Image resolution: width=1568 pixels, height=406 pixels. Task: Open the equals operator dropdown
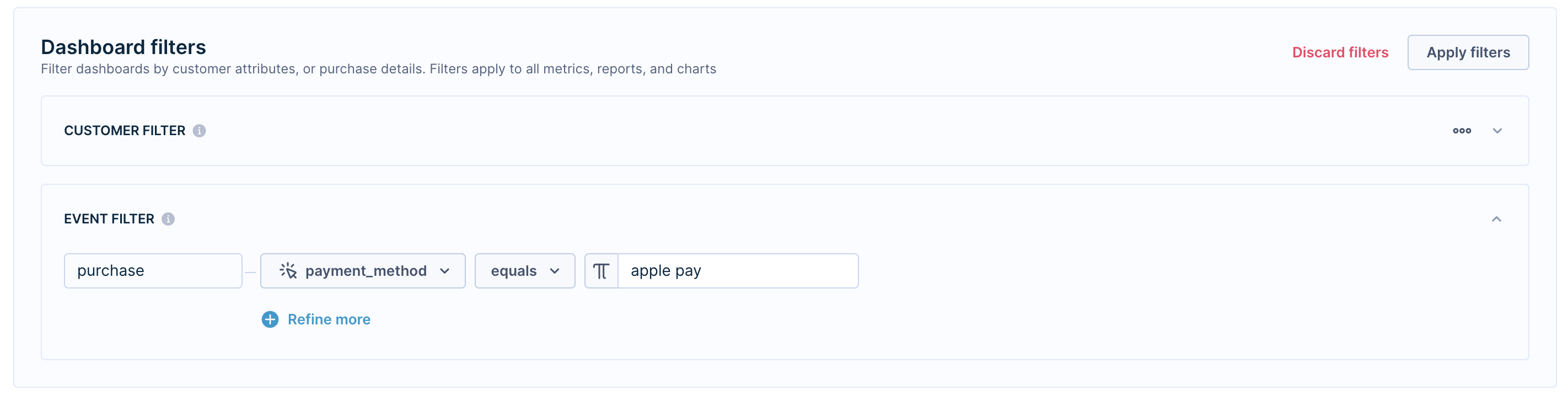[525, 271]
